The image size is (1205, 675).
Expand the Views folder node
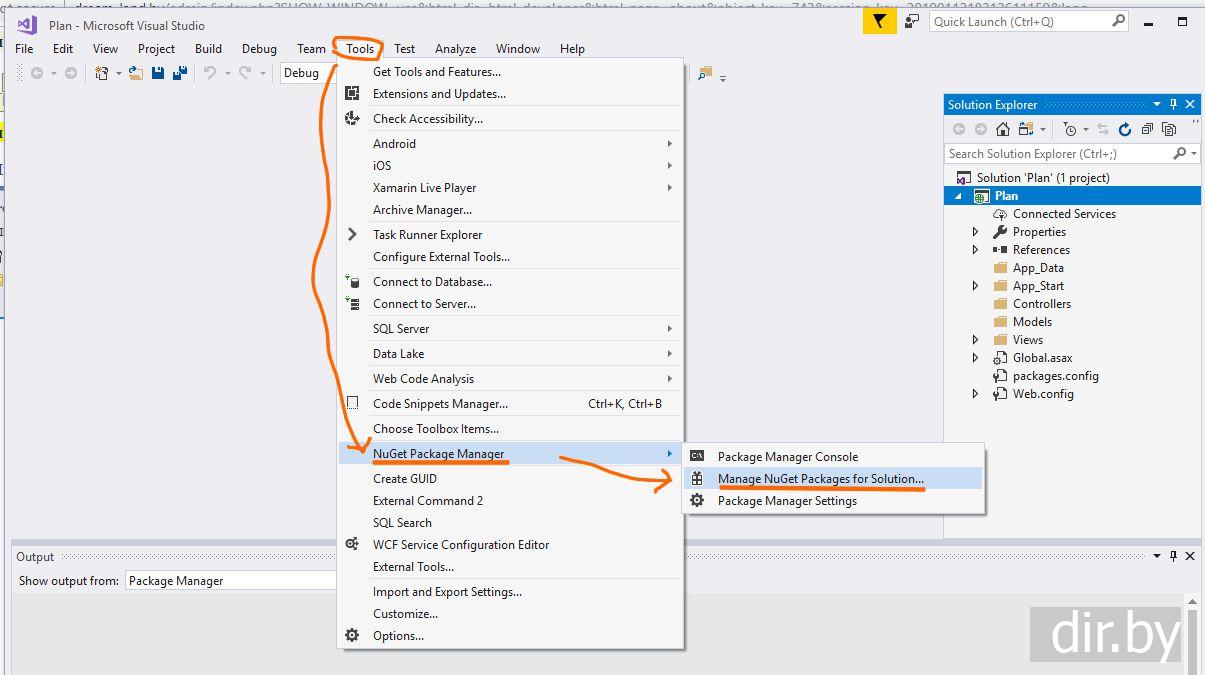coord(976,340)
